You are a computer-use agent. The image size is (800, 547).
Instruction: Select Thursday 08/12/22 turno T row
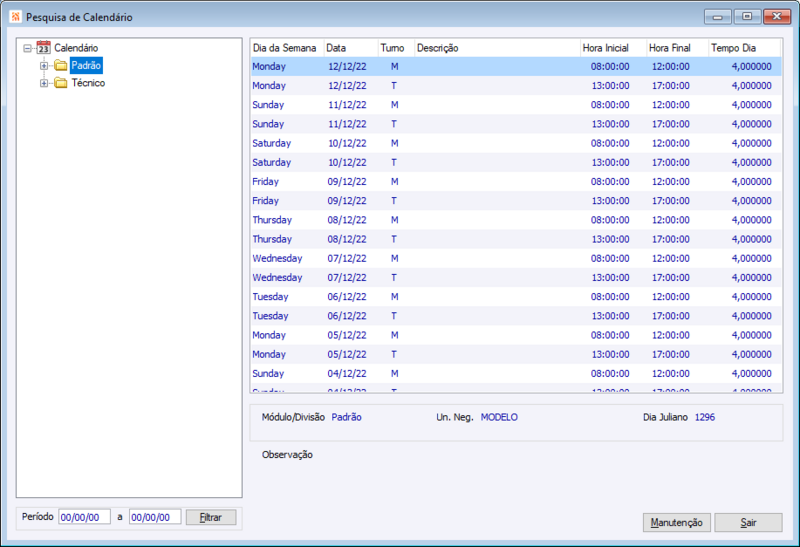(516, 239)
